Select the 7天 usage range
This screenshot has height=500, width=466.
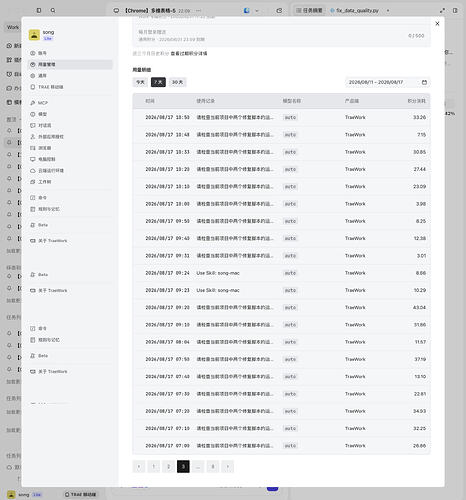click(x=158, y=82)
